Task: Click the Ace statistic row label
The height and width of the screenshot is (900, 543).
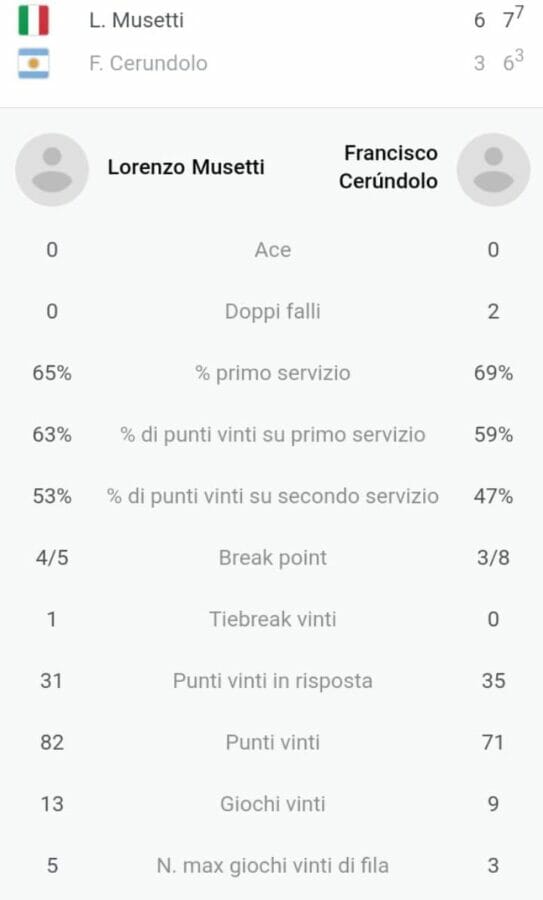Action: coord(273,250)
